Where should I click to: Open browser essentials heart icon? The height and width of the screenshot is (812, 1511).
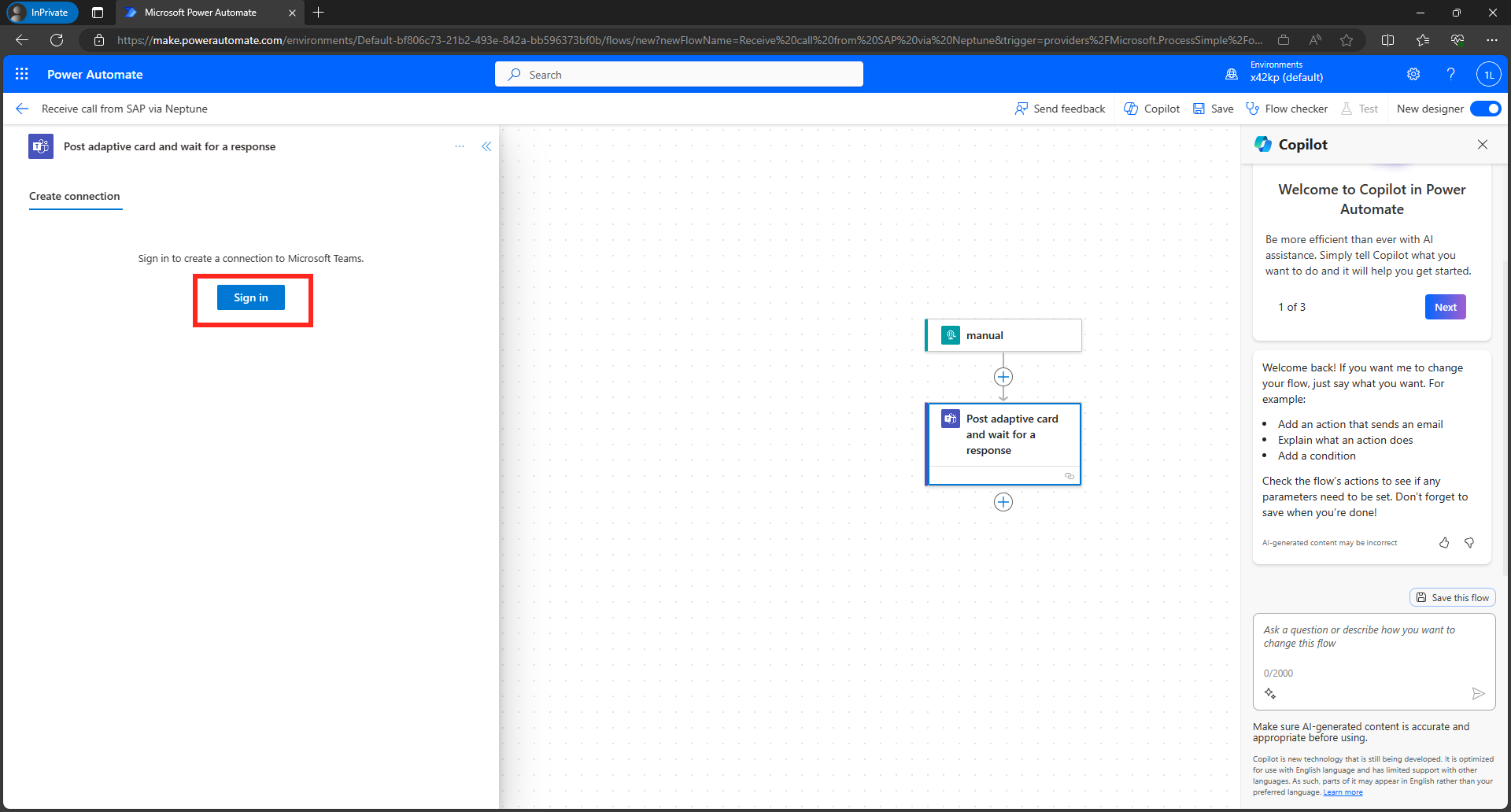(x=1457, y=40)
